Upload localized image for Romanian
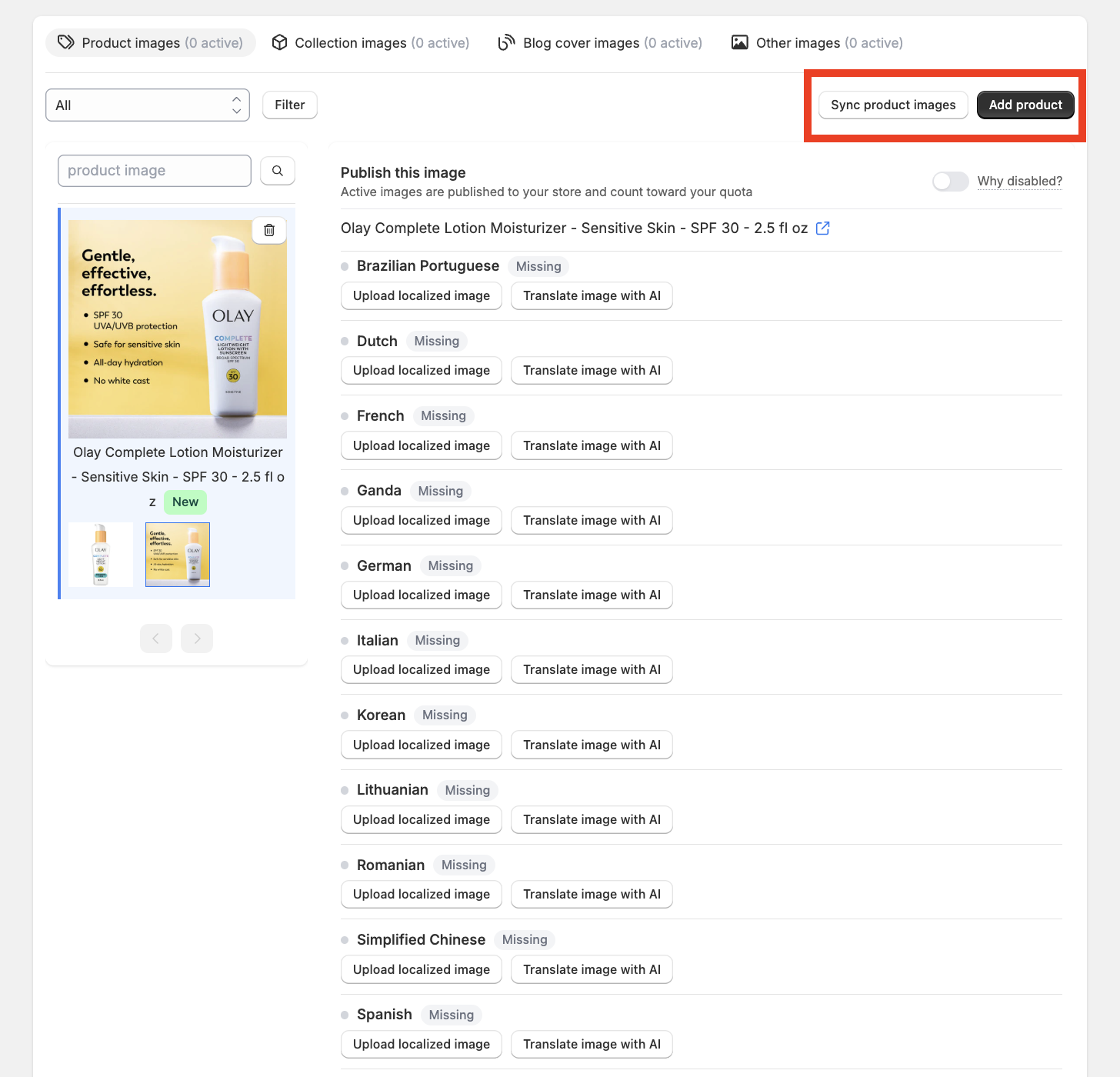The image size is (1120, 1077). 422,895
